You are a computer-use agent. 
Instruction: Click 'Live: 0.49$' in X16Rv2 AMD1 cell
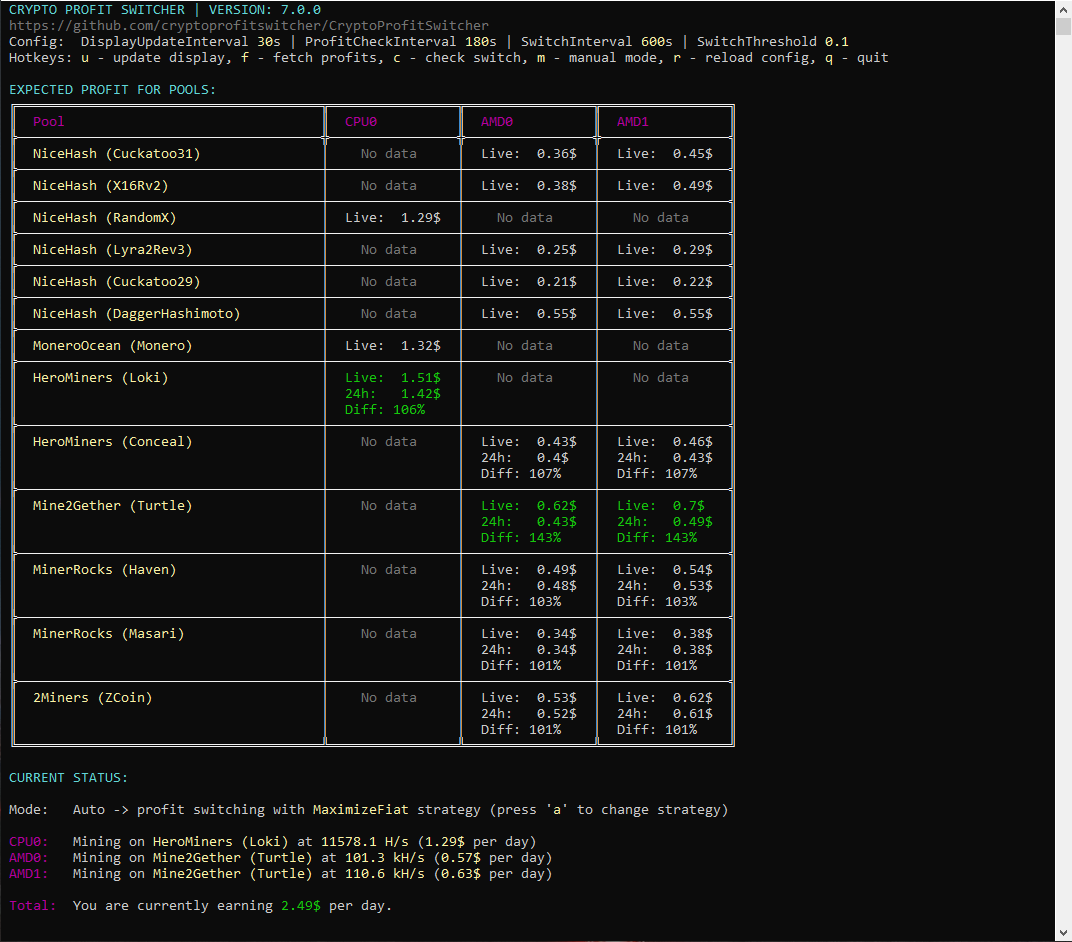tap(665, 186)
